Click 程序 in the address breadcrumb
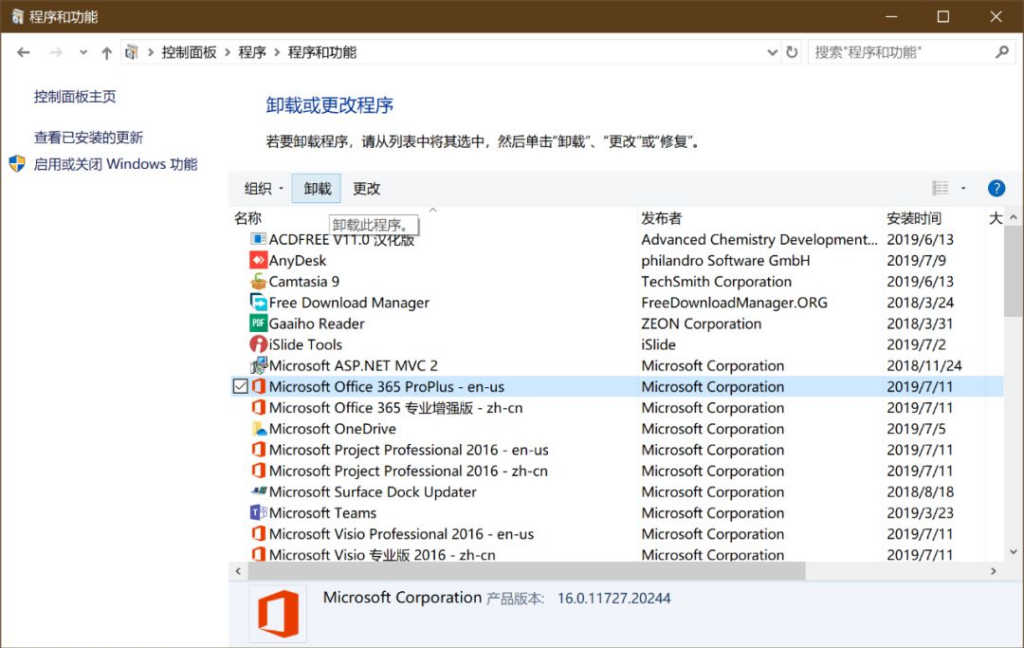 [252, 52]
